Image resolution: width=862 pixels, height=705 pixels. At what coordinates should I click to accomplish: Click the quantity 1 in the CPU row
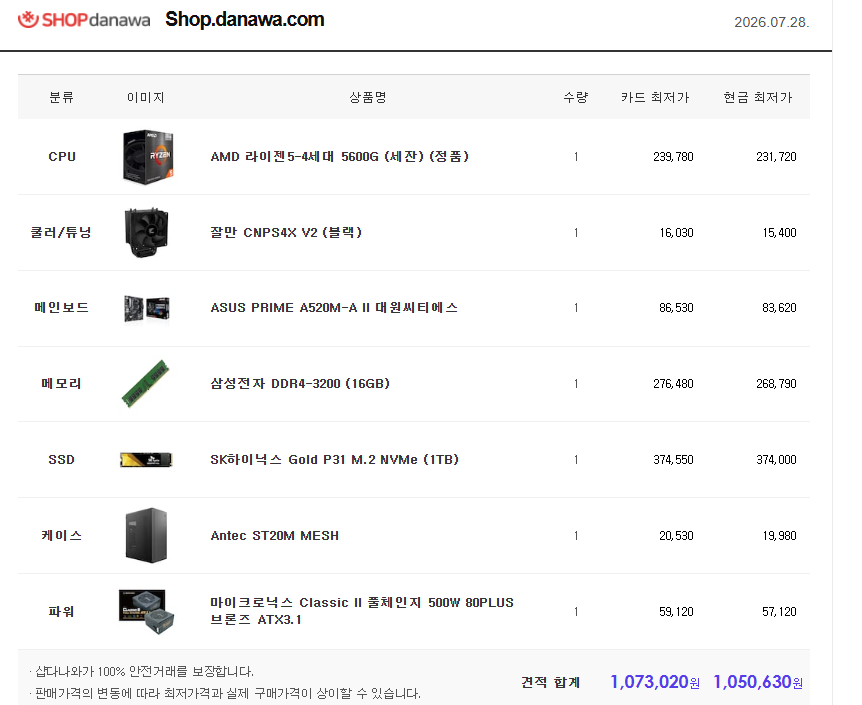576,157
